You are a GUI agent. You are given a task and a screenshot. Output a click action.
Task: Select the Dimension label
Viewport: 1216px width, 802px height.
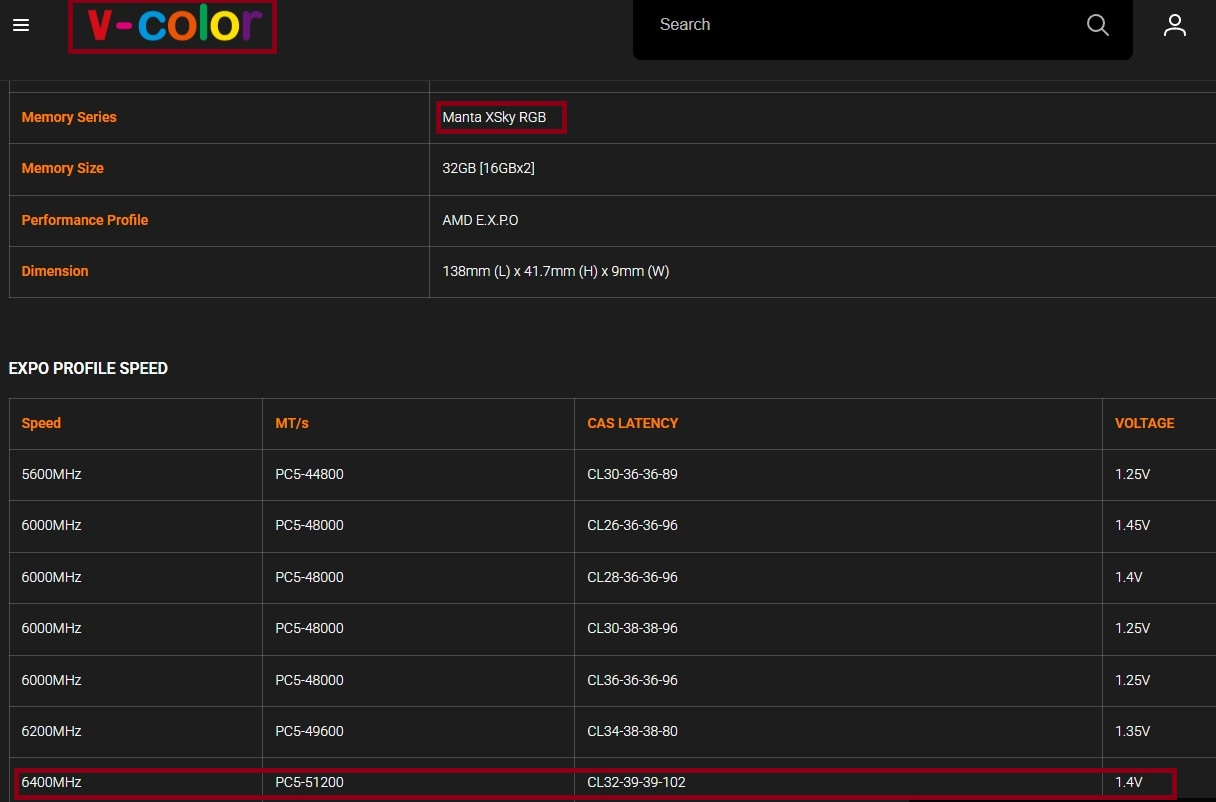55,271
